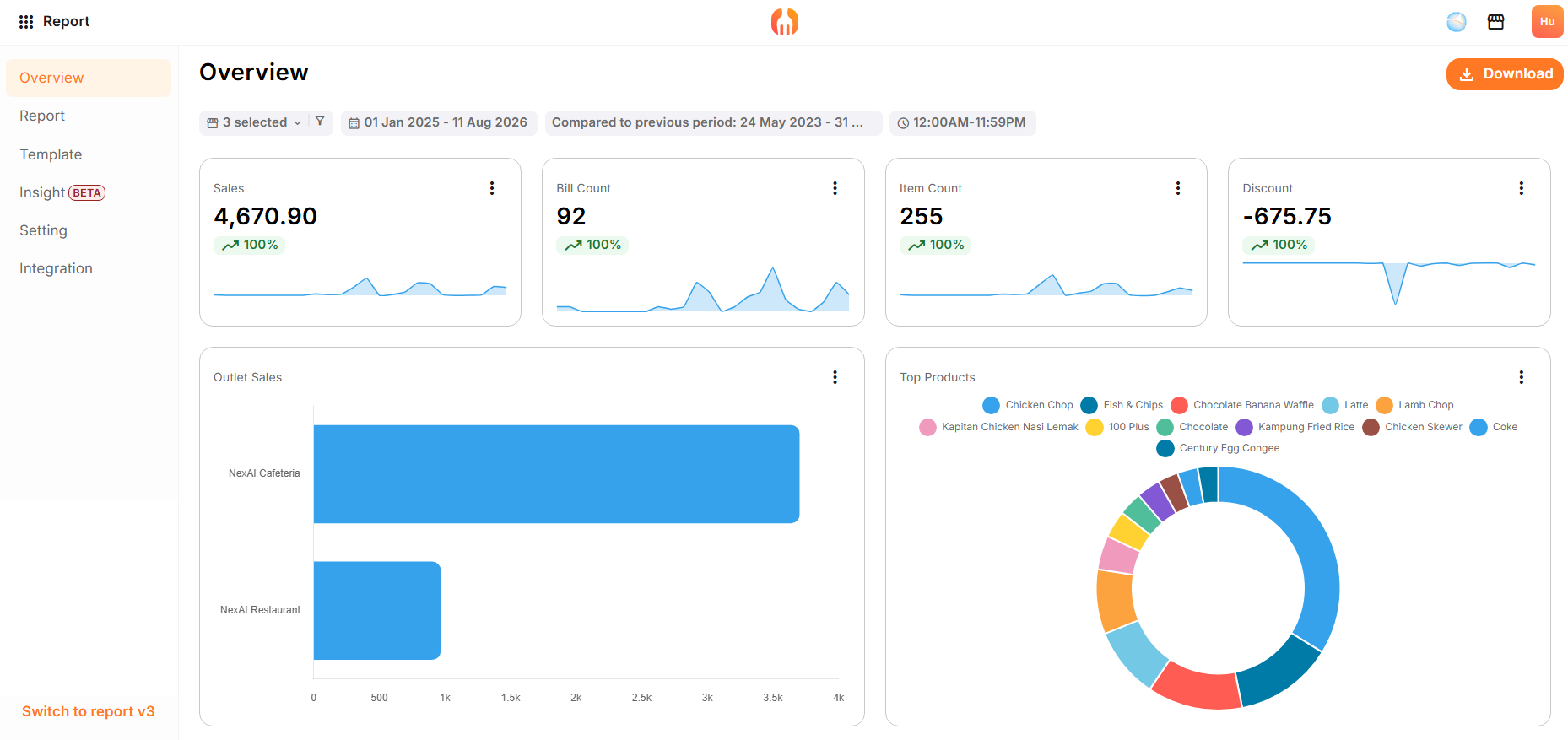Toggle Chicken Chop legend swatch
Viewport: 1568px width, 740px height.
click(991, 405)
